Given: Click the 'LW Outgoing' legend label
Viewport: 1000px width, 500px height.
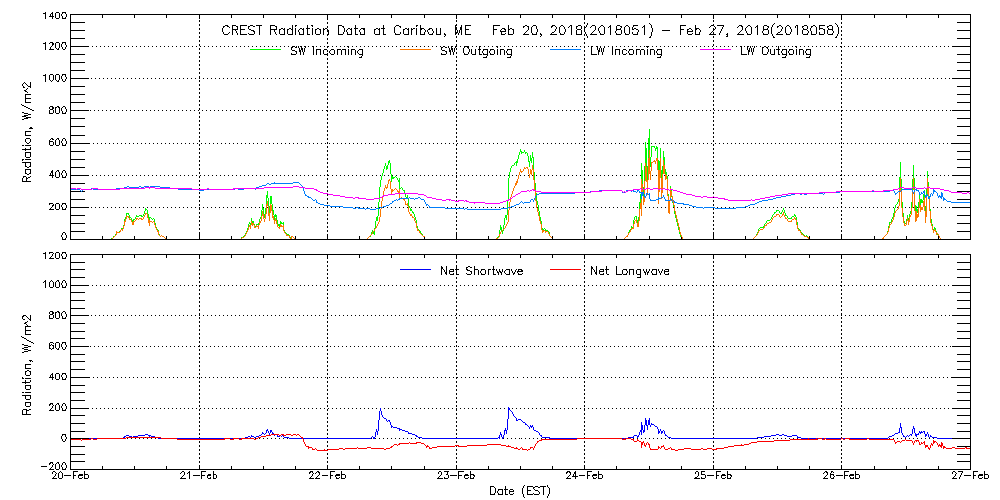Looking at the screenshot, I should pyautogui.click(x=775, y=52).
